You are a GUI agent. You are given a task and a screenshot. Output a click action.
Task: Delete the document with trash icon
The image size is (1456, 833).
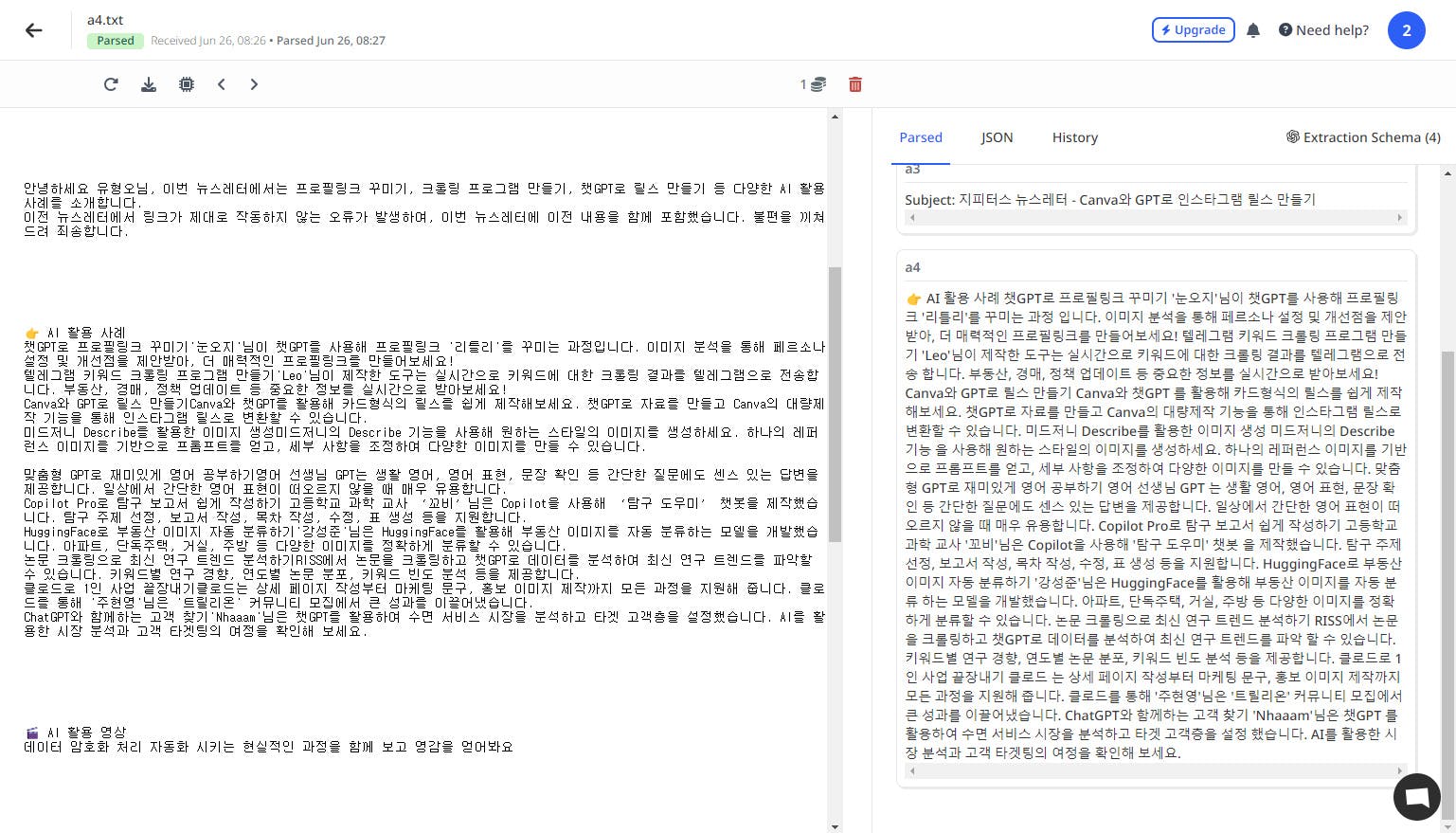855,84
